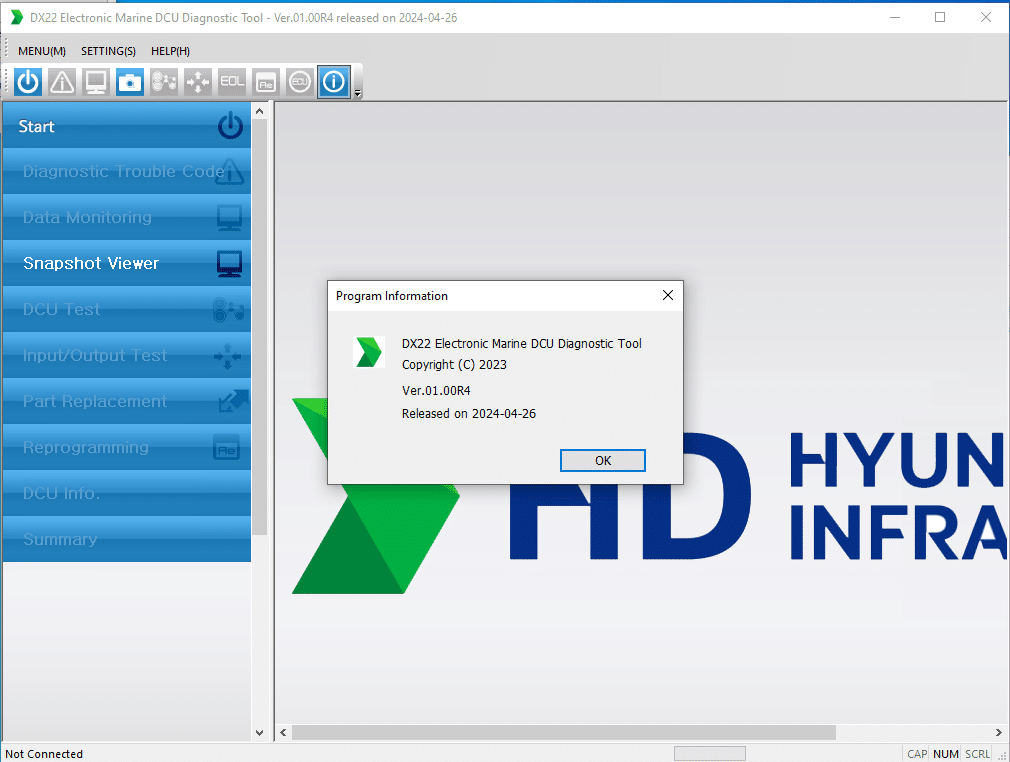Click the Input/Output arrows toolbar icon

[198, 82]
